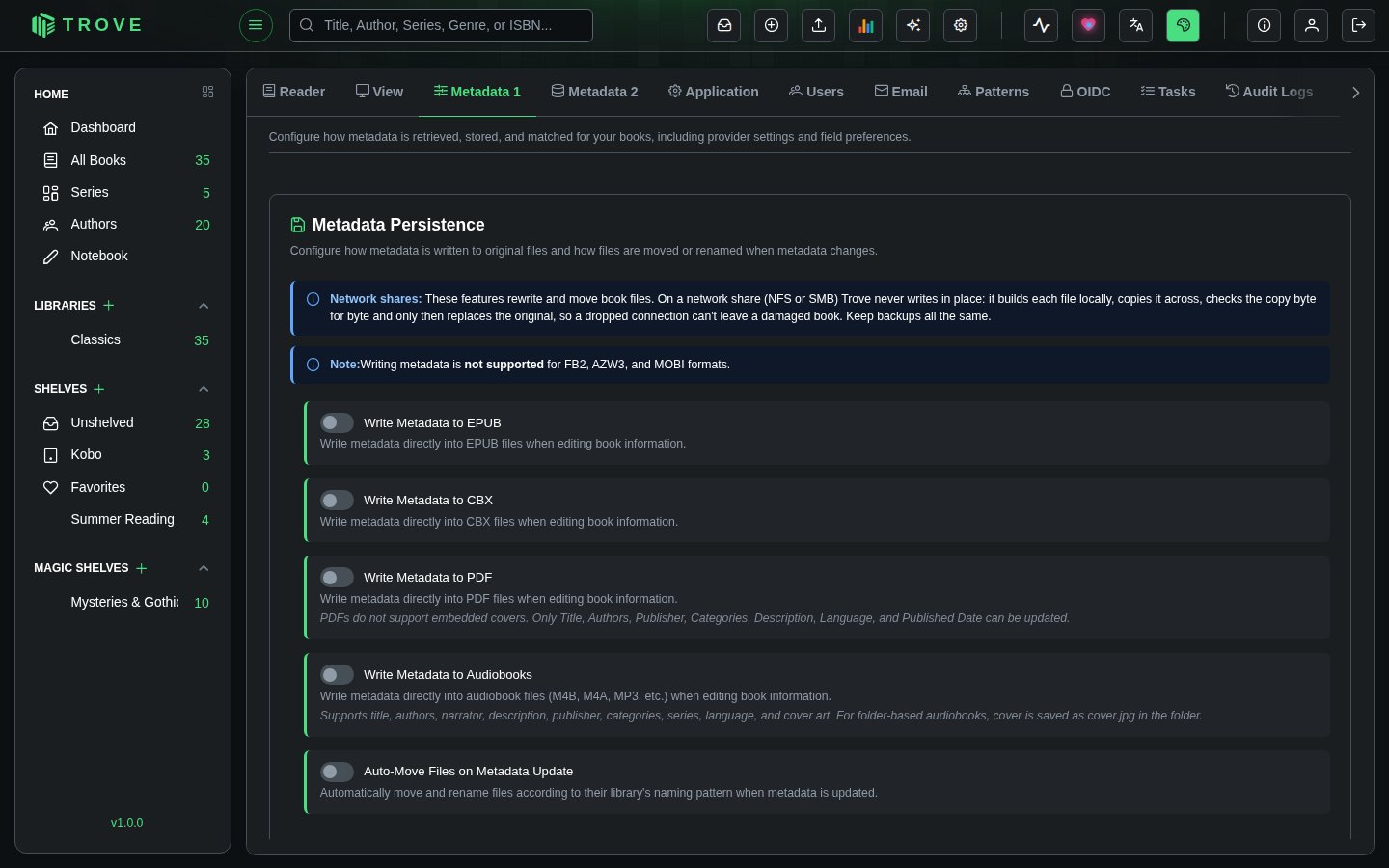Open the inbox tray icon in the top bar
The width and height of the screenshot is (1389, 868).
click(724, 25)
